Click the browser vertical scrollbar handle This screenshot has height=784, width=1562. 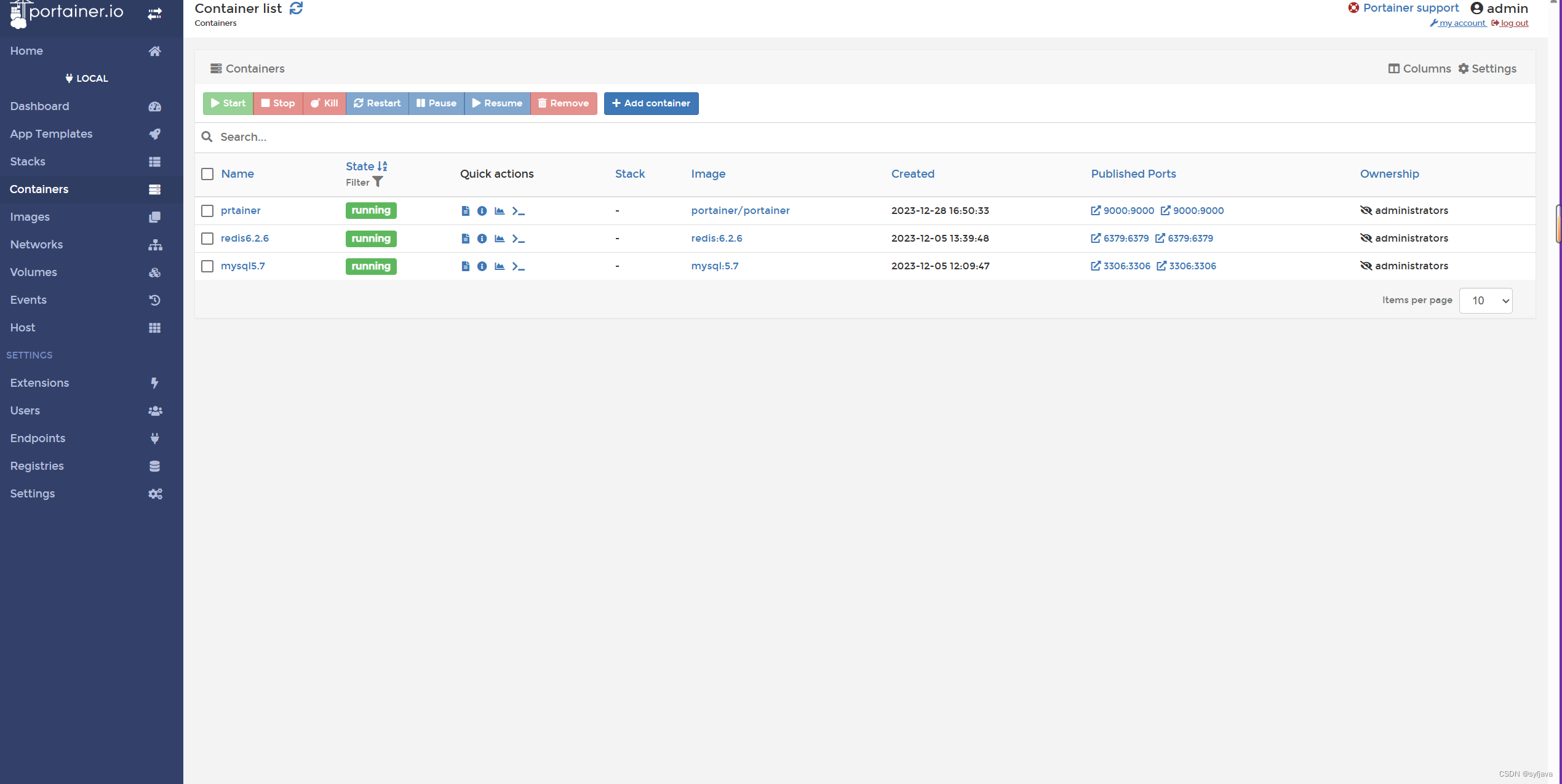tap(1558, 224)
